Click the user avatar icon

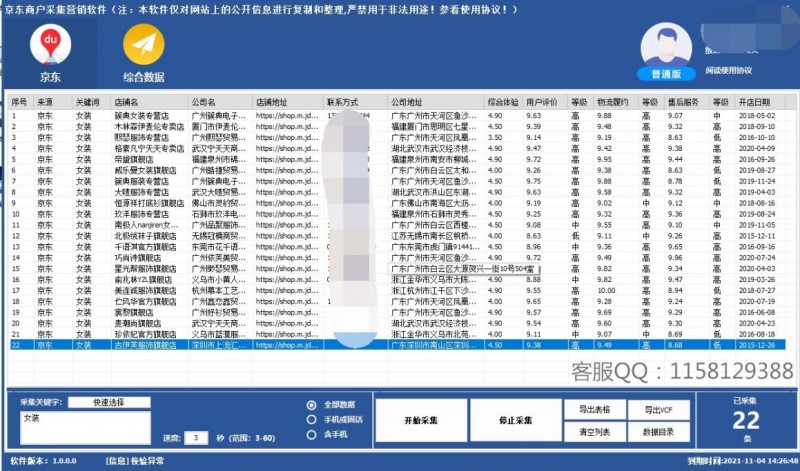point(665,44)
